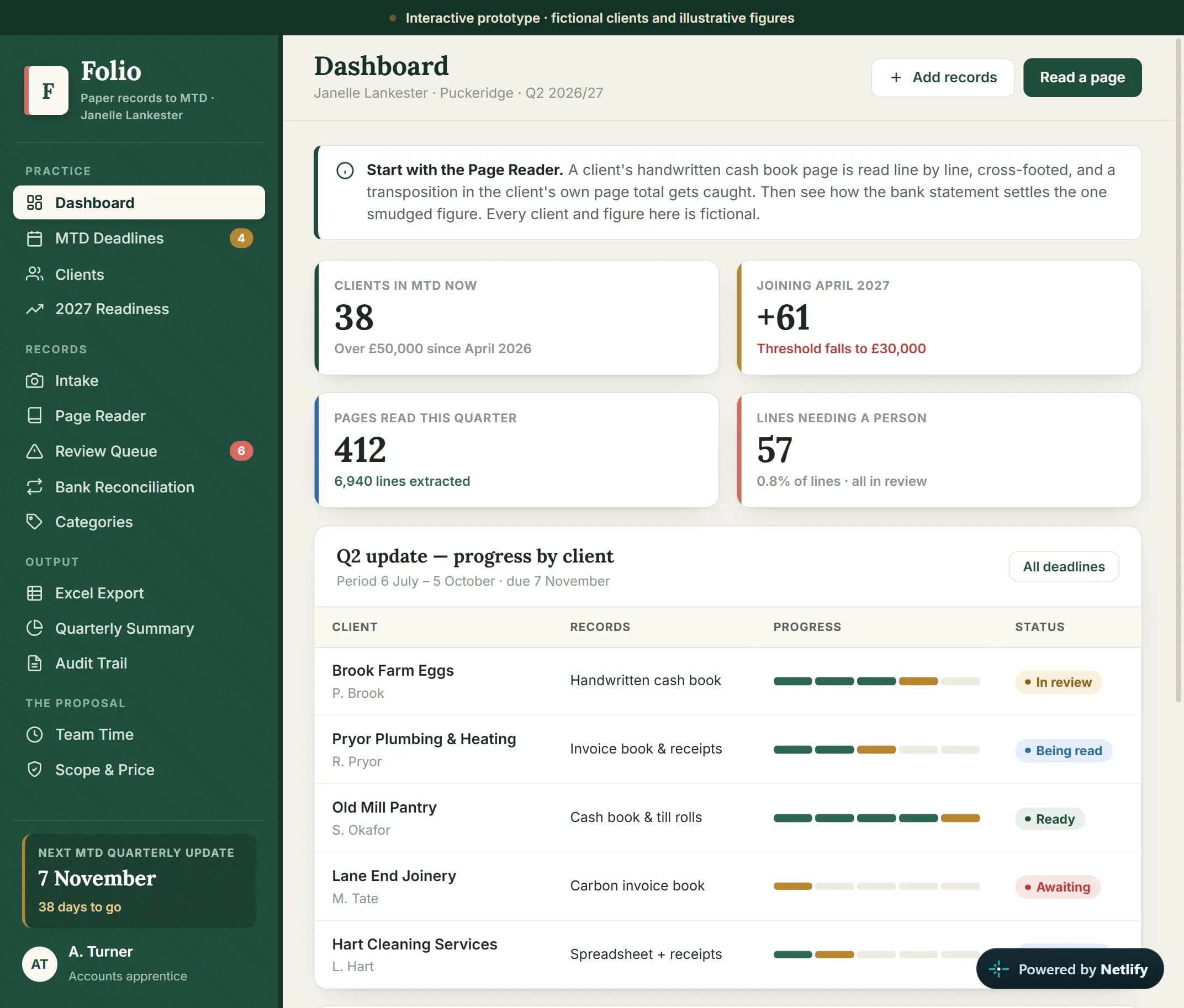Click the Review Queue badge showing 6
This screenshot has width=1184, height=1008.
click(241, 451)
